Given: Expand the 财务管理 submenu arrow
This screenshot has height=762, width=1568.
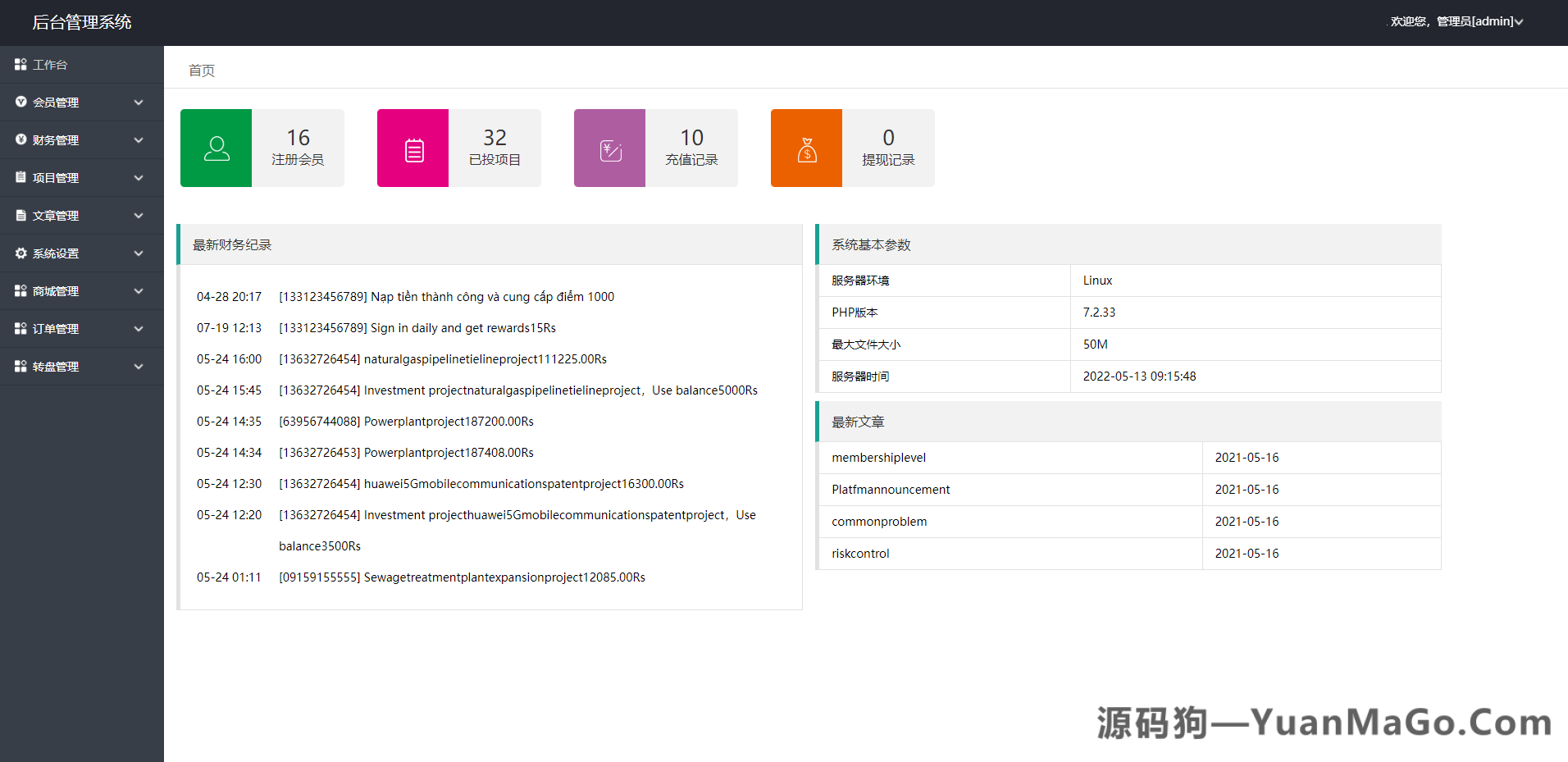Looking at the screenshot, I should point(139,140).
